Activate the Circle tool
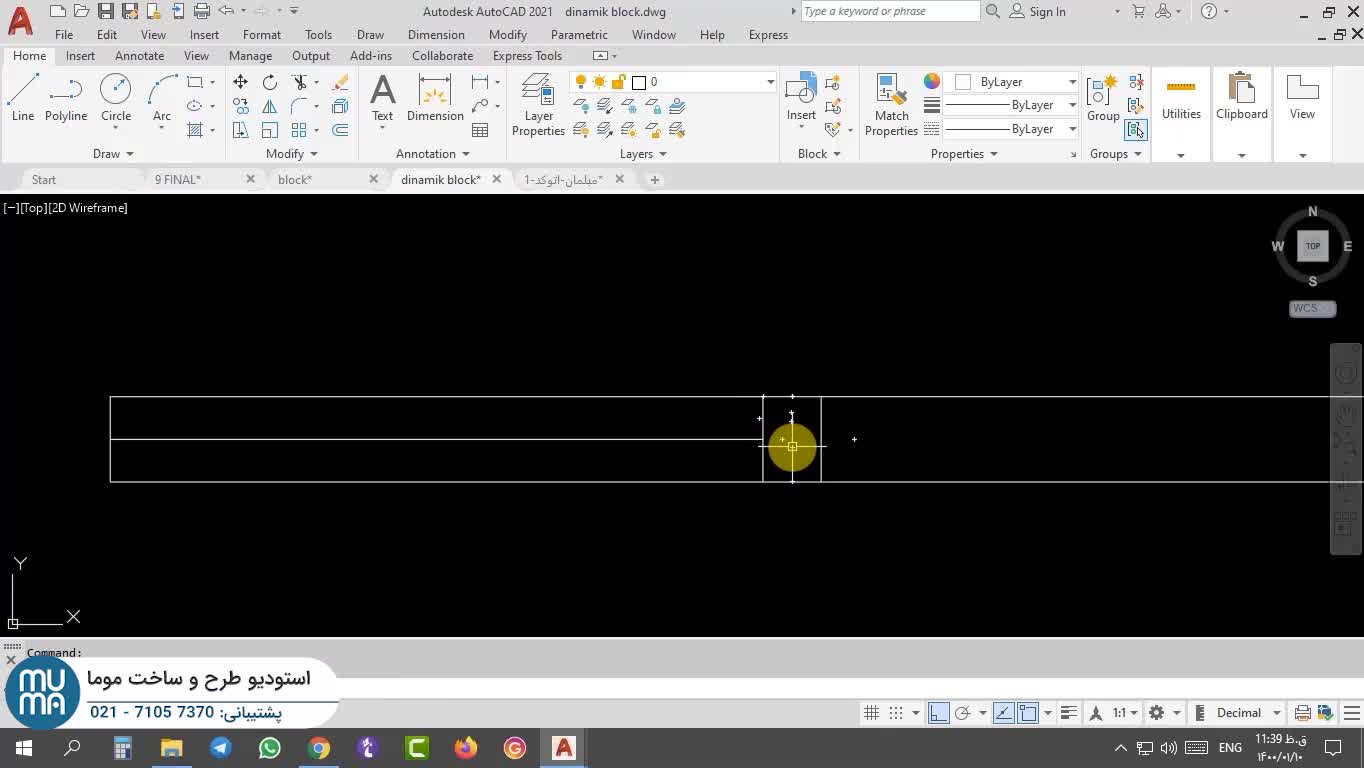The image size is (1364, 768). (x=116, y=98)
